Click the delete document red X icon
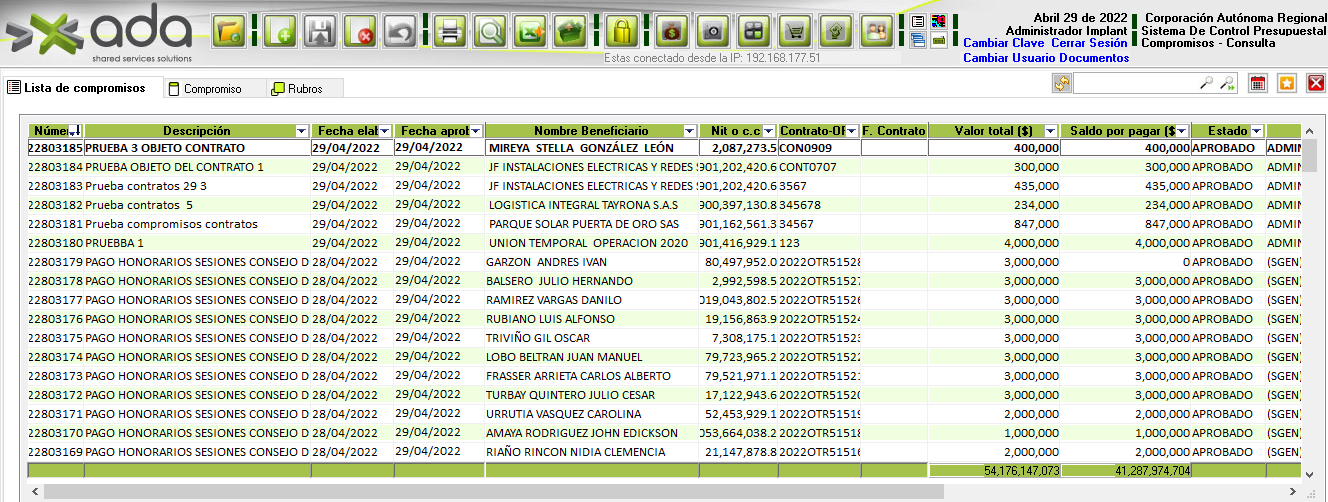 (359, 32)
